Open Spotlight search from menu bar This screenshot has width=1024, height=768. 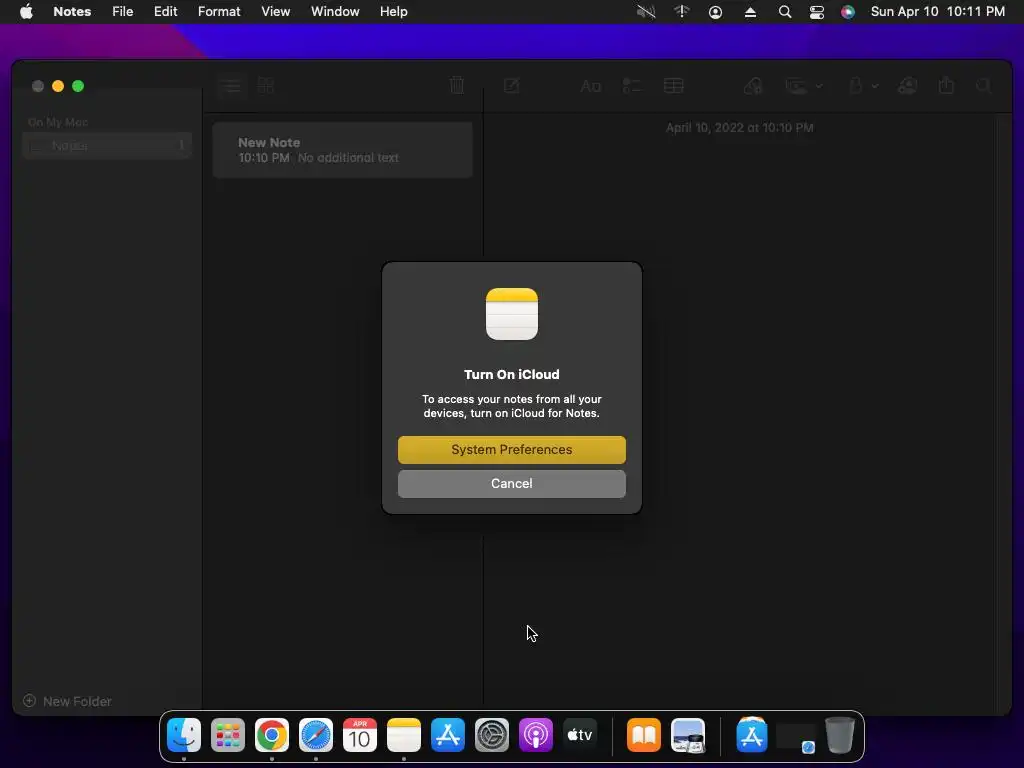(784, 11)
